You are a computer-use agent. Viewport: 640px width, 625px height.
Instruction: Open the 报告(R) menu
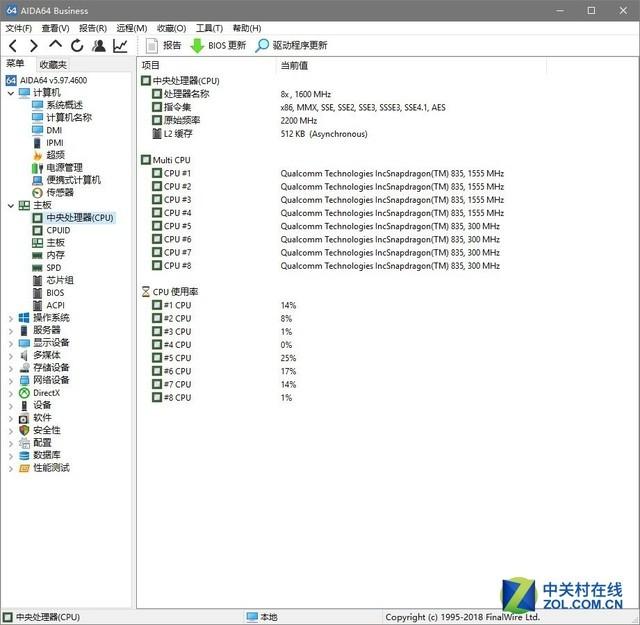[x=93, y=28]
